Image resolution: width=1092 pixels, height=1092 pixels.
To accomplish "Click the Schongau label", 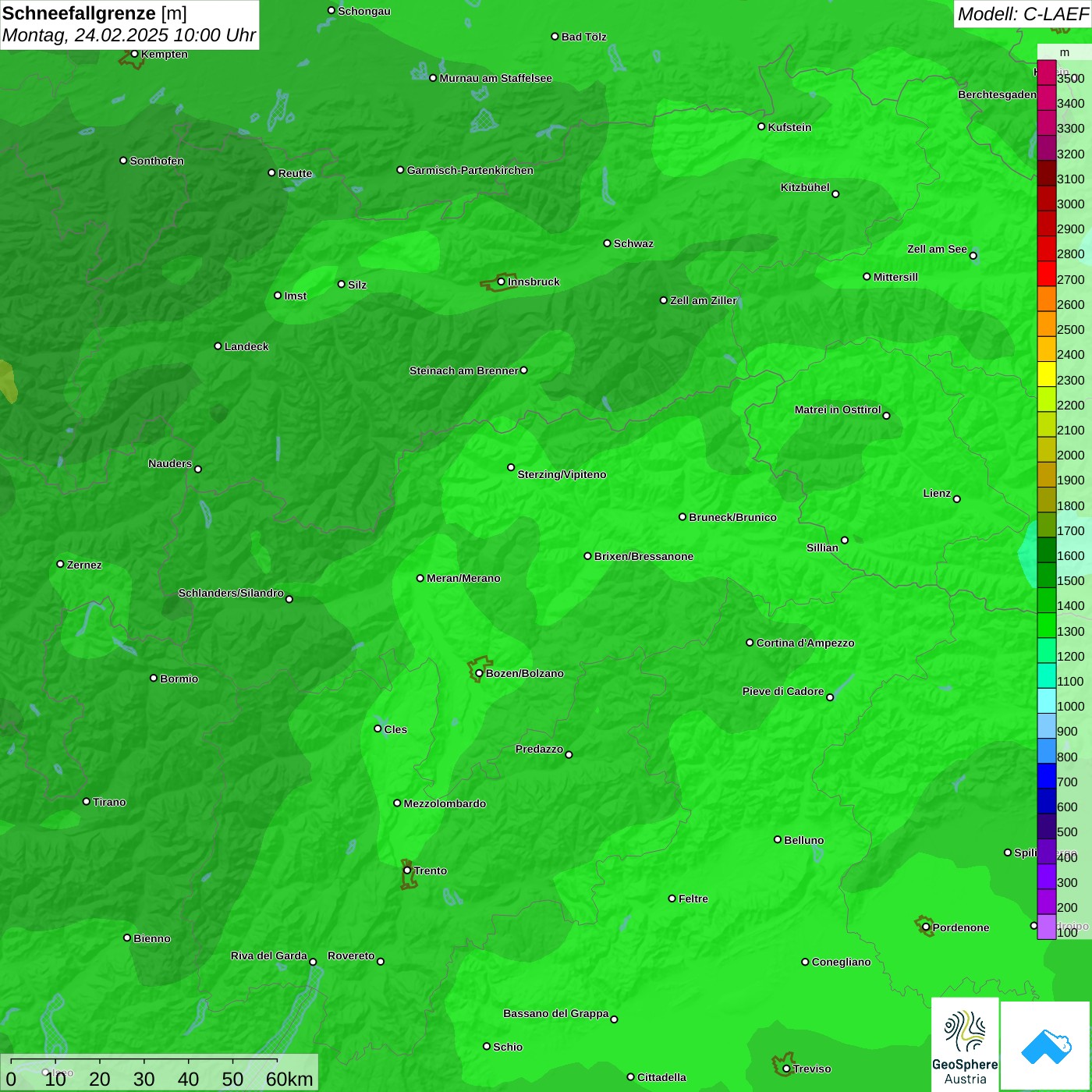I will [x=363, y=11].
